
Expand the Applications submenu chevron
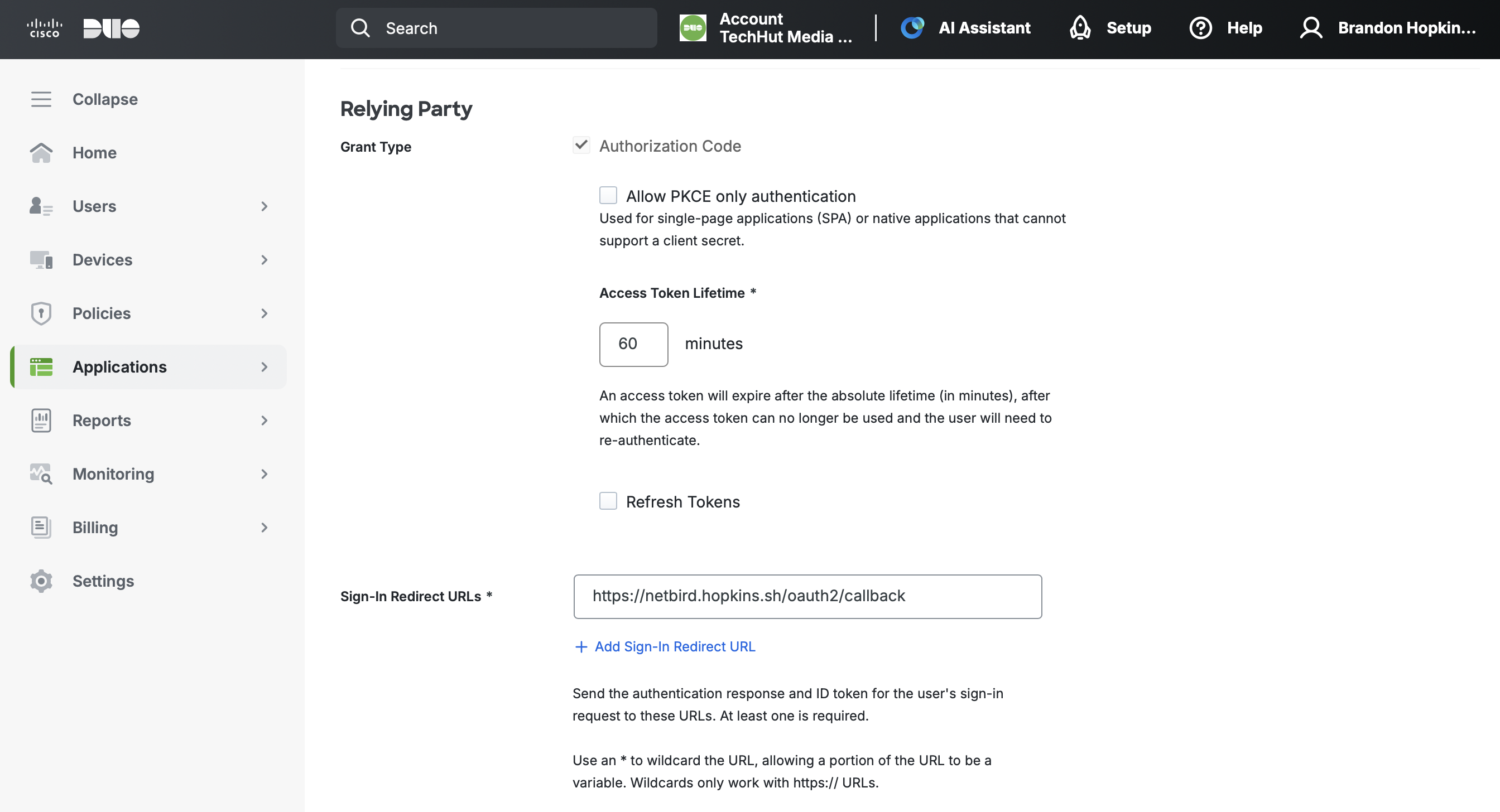[265, 367]
